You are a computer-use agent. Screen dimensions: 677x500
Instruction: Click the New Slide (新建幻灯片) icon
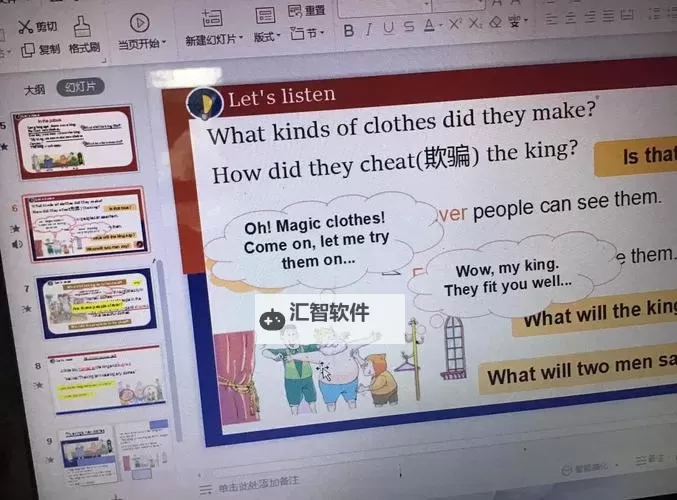click(x=212, y=19)
